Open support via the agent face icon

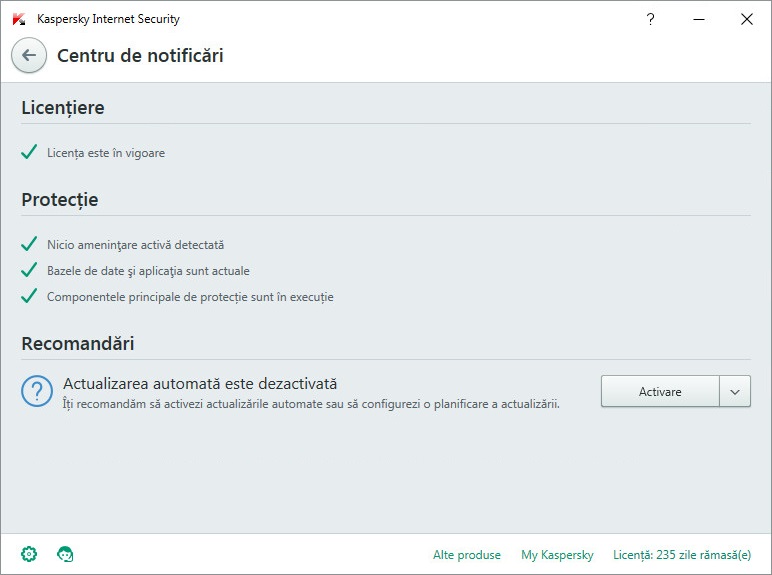click(x=66, y=553)
